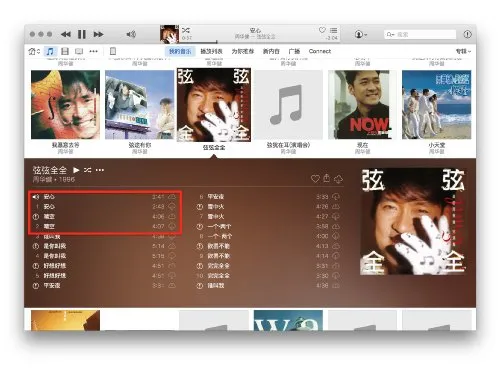The width and height of the screenshot is (500, 375).
Task: Select the iPhone device icon
Action: (113, 51)
